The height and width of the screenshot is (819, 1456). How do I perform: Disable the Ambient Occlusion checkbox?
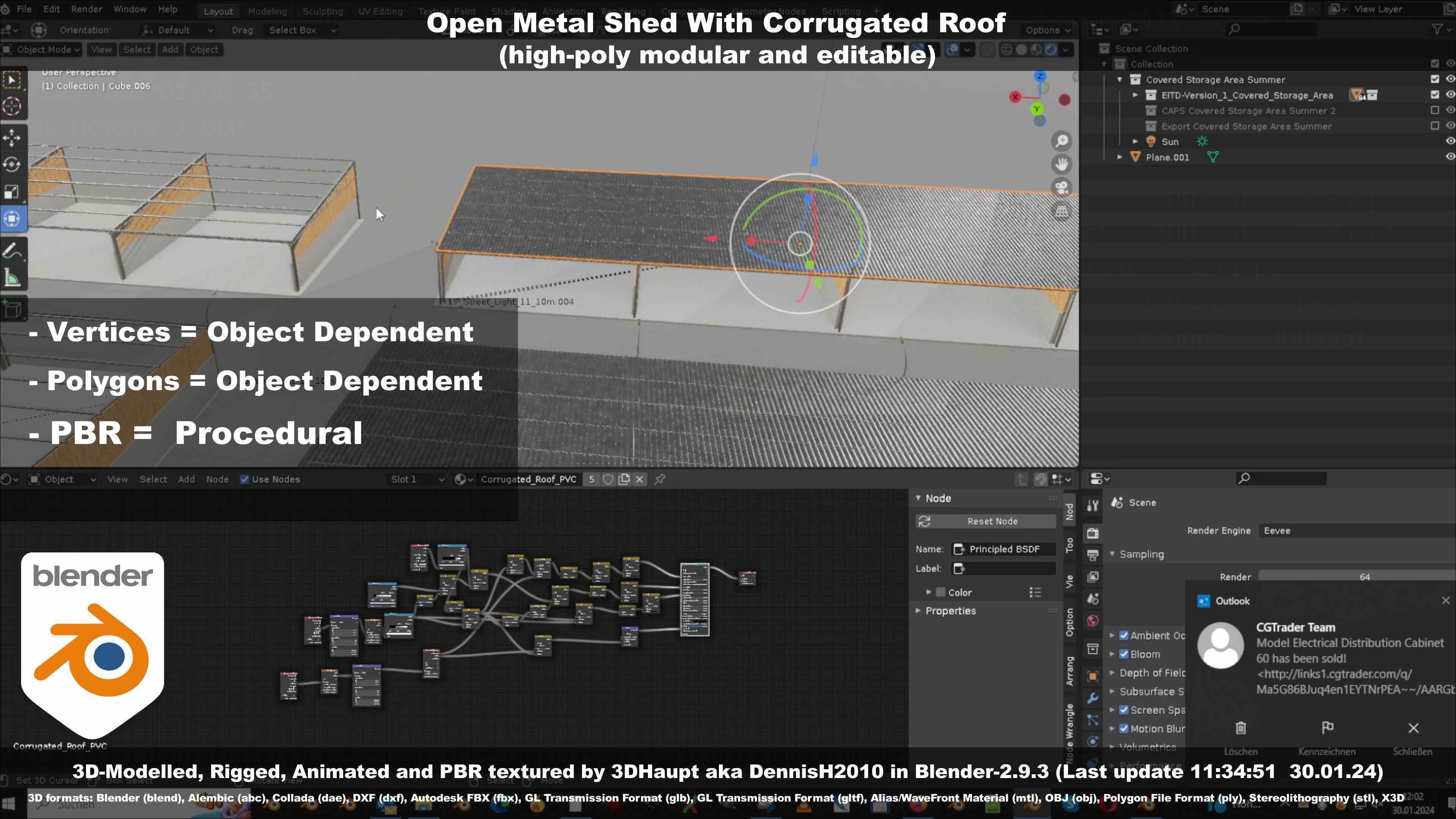coord(1124,635)
